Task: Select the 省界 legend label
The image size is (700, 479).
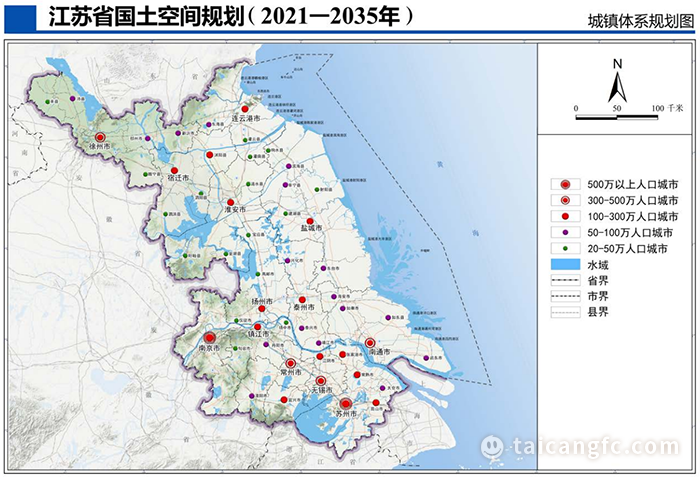Action: point(598,281)
